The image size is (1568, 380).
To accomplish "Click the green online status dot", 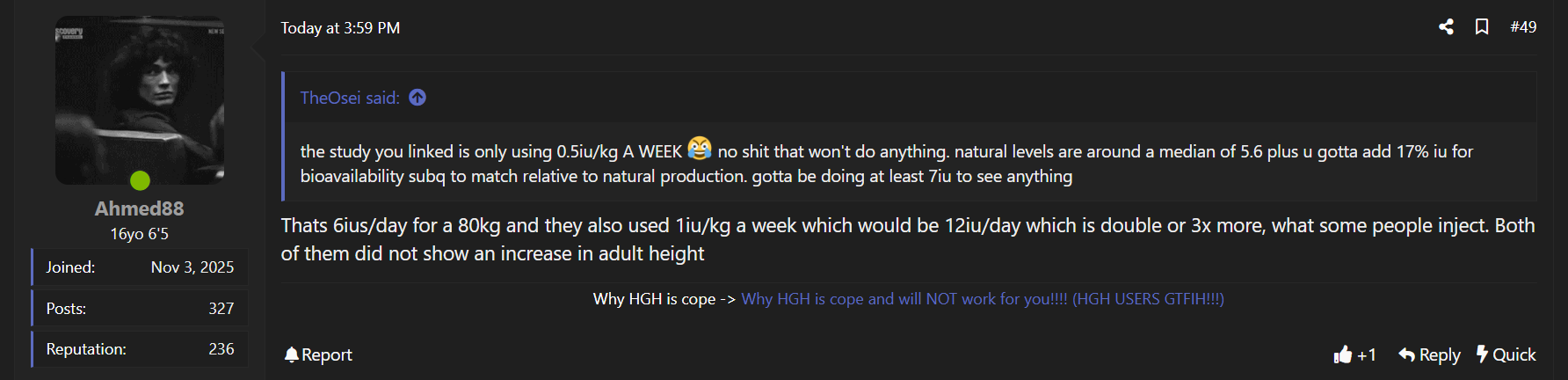I will 140,181.
